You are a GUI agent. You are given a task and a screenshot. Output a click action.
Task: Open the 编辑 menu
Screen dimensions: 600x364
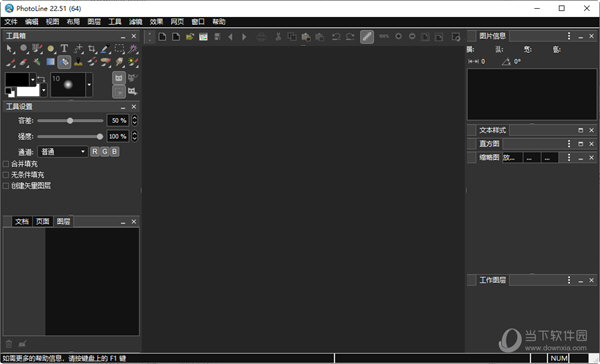coord(32,22)
